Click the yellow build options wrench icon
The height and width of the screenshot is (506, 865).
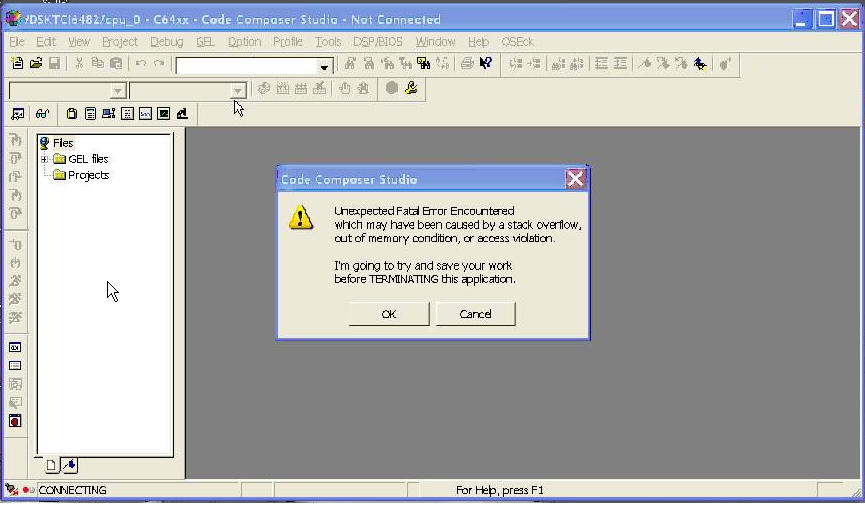click(x=410, y=88)
